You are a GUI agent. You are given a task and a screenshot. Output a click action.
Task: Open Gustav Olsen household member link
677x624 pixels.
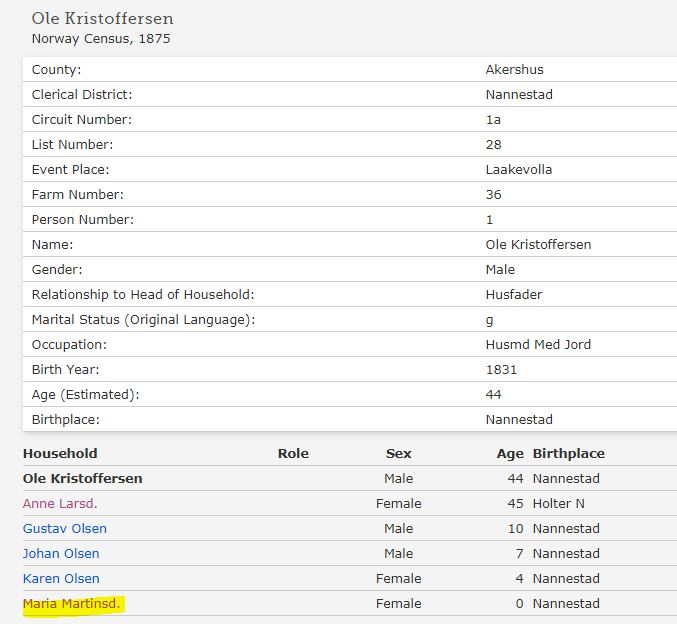(x=65, y=529)
